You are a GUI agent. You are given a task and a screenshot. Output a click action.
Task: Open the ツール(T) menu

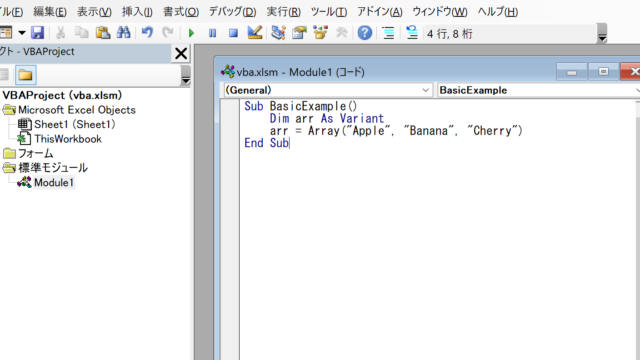(x=329, y=12)
